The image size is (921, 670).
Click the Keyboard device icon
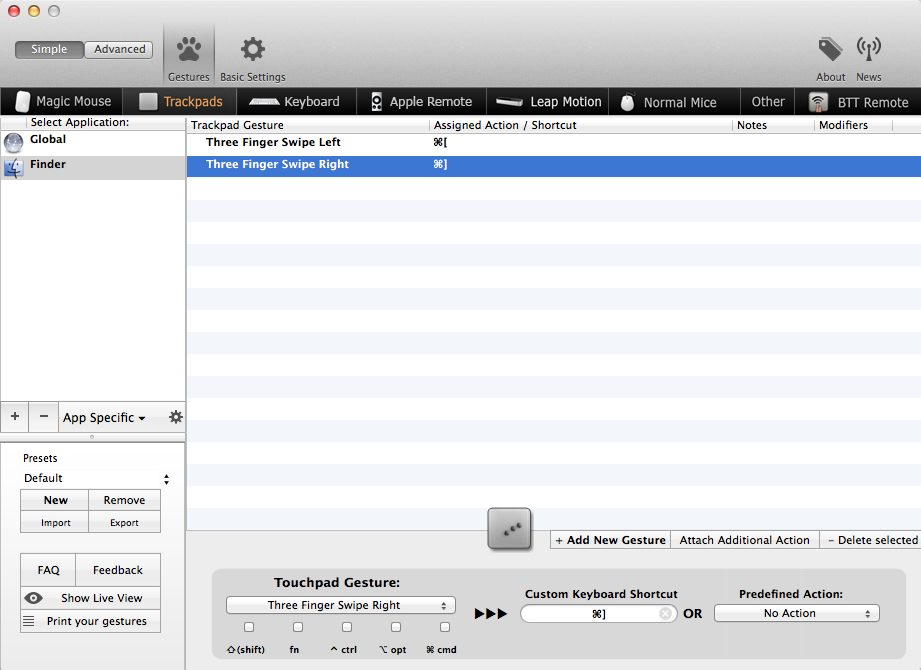click(264, 102)
